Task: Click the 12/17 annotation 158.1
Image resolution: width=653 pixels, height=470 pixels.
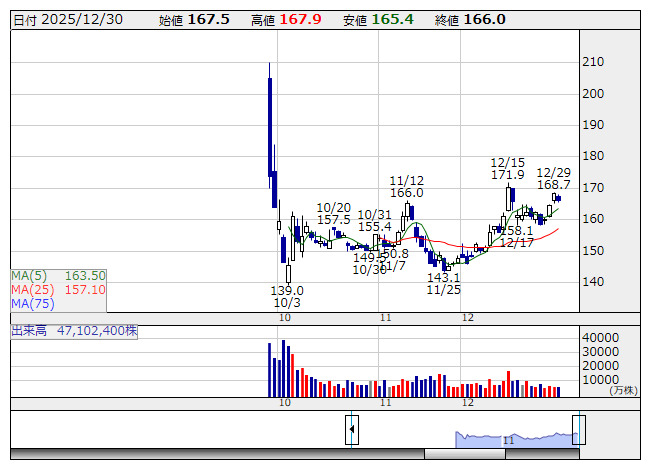Action: point(516,237)
